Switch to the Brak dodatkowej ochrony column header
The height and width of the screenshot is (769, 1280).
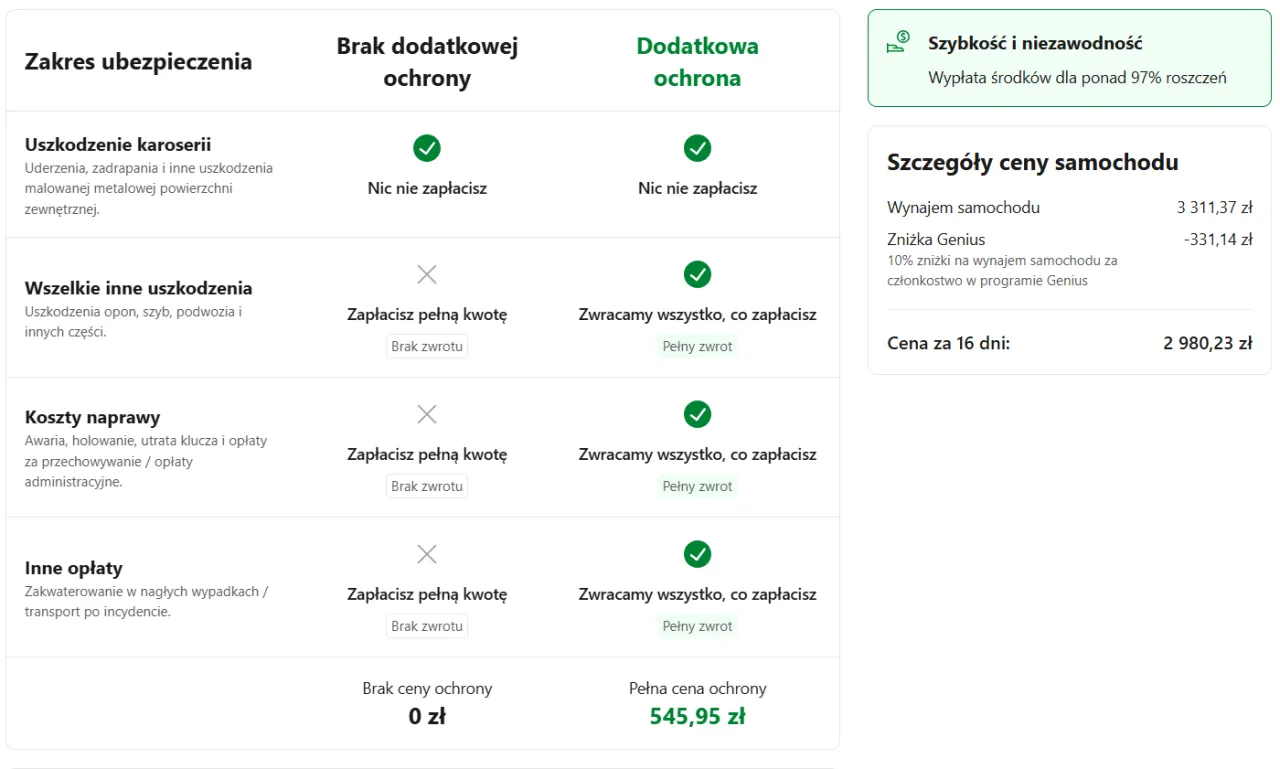click(427, 61)
